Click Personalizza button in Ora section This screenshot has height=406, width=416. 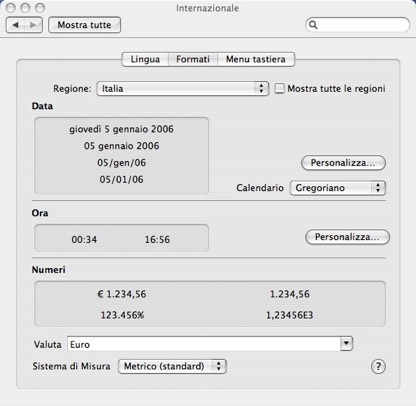(347, 237)
